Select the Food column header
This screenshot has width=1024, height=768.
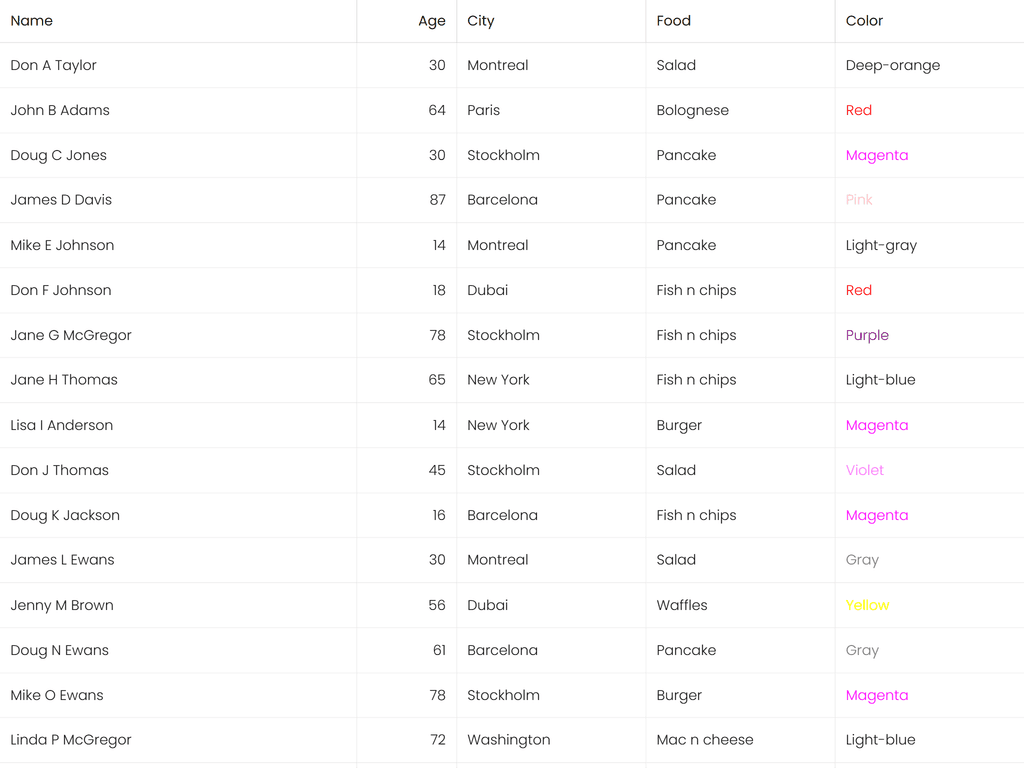click(x=674, y=21)
